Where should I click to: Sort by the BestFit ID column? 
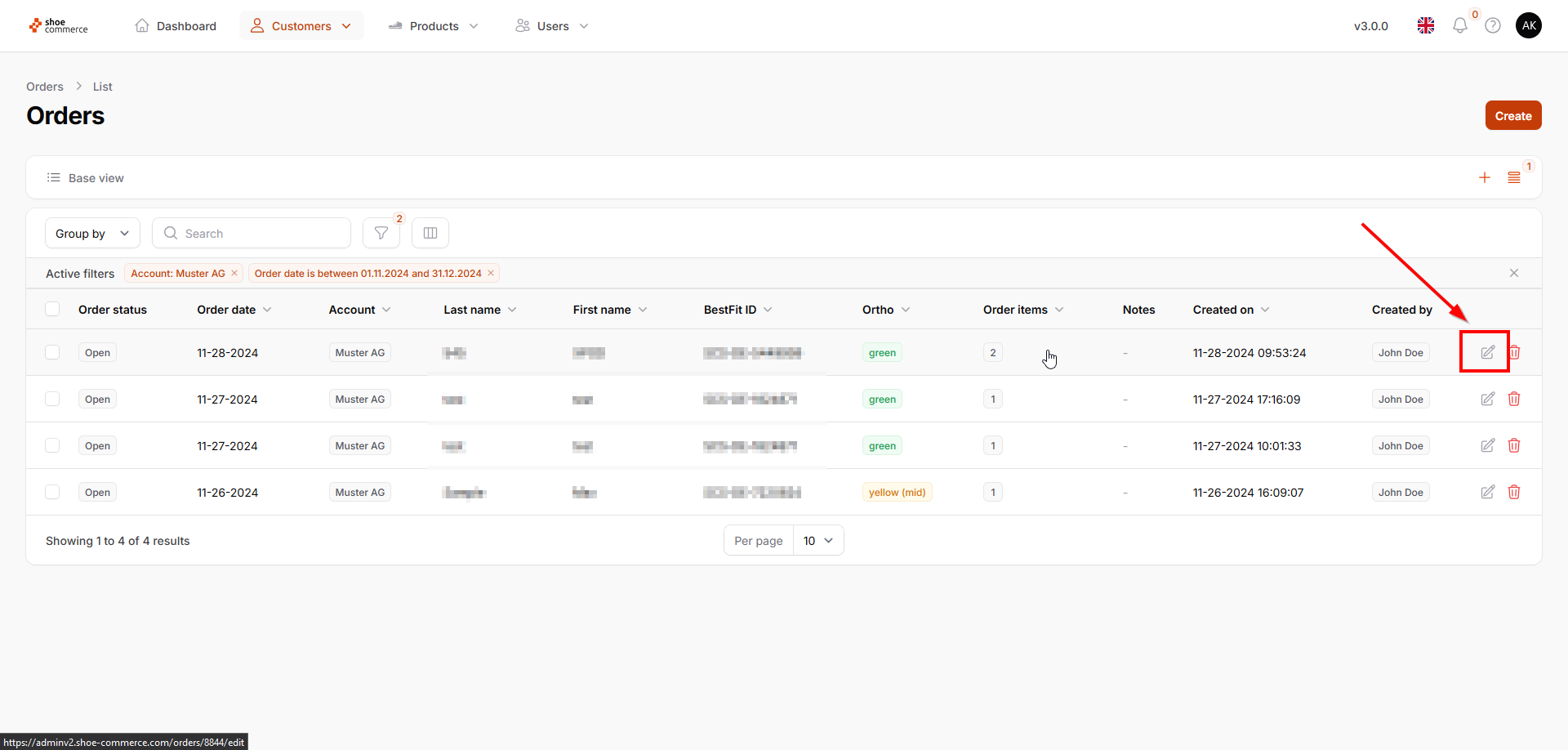coord(738,310)
